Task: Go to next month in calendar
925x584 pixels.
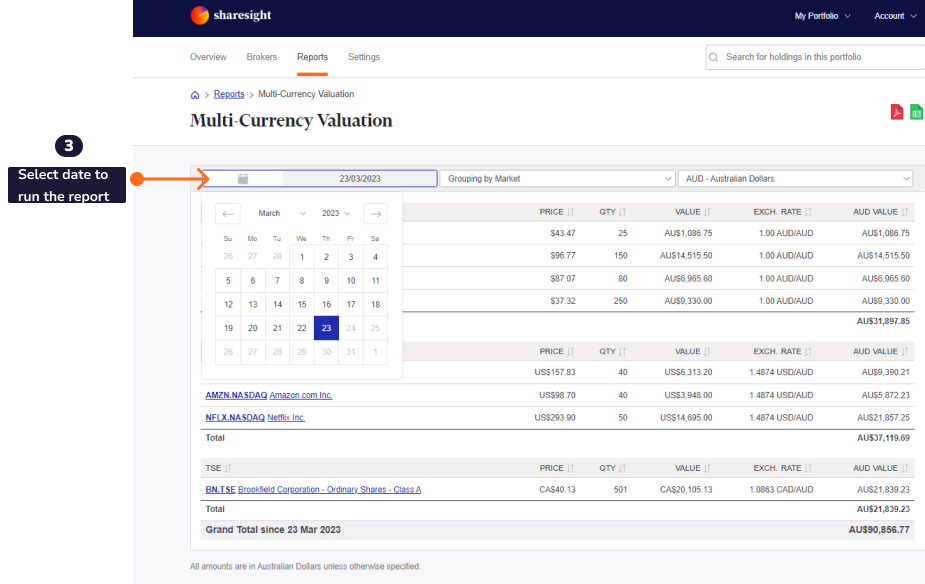Action: tap(375, 214)
